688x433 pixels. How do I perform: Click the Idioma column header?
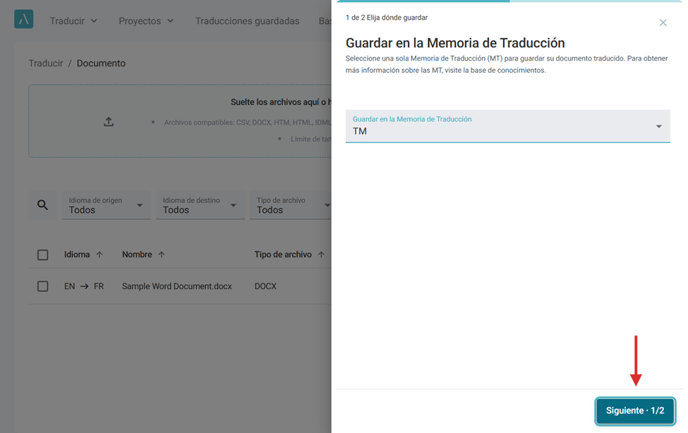click(x=77, y=254)
